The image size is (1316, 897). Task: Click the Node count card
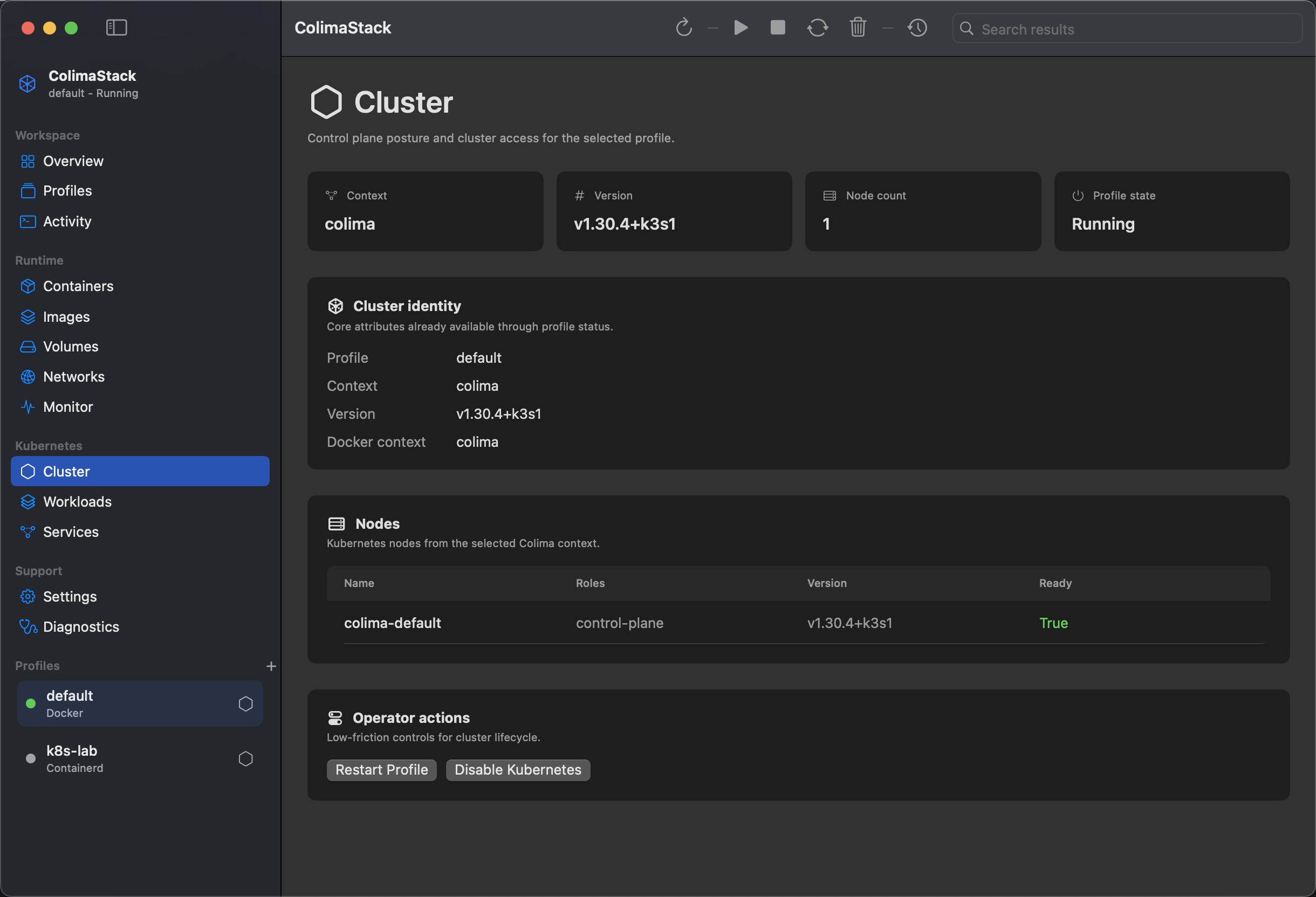pos(923,211)
